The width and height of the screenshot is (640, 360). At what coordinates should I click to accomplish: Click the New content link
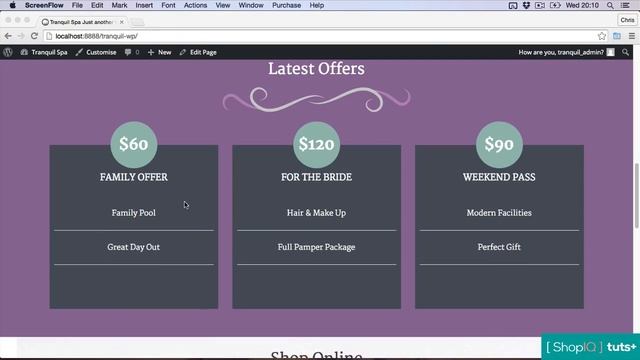point(160,52)
